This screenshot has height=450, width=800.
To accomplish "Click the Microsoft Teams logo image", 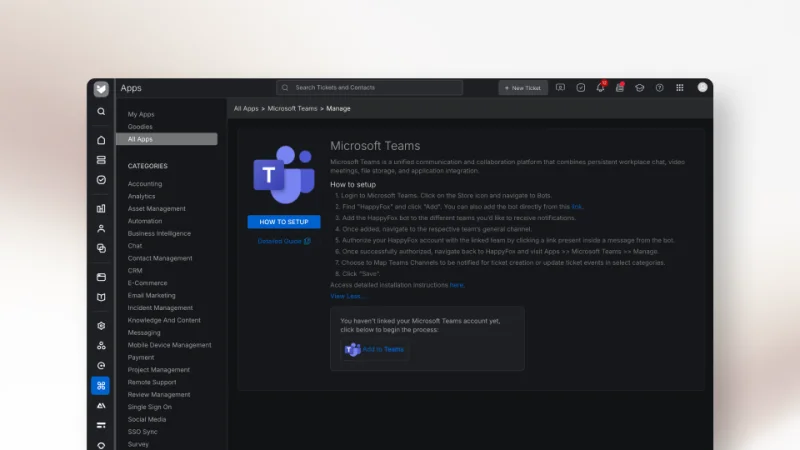I will [284, 174].
